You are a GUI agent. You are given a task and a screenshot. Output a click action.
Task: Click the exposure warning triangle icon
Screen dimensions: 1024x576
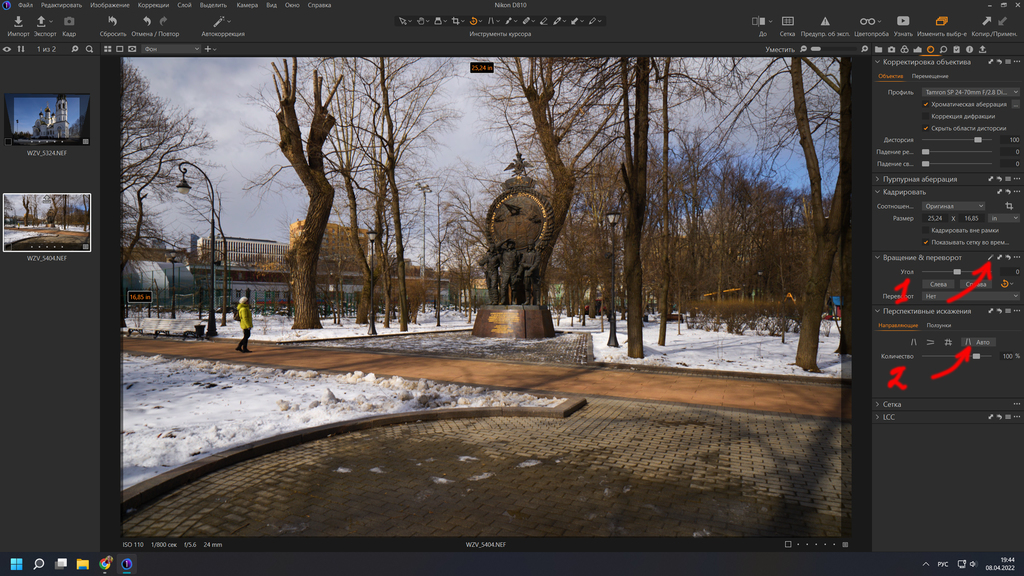point(825,21)
